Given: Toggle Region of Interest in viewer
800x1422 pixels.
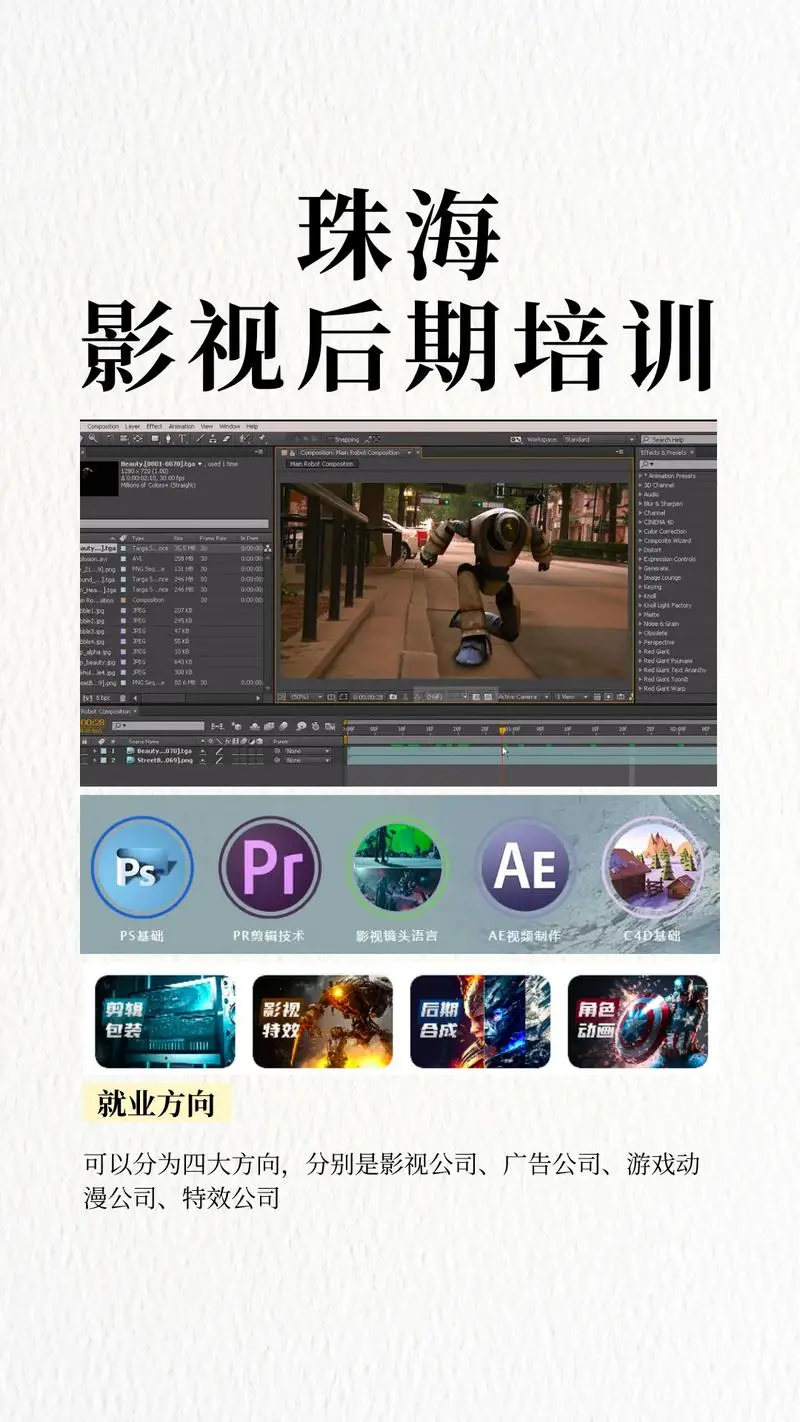Looking at the screenshot, I should click(477, 697).
